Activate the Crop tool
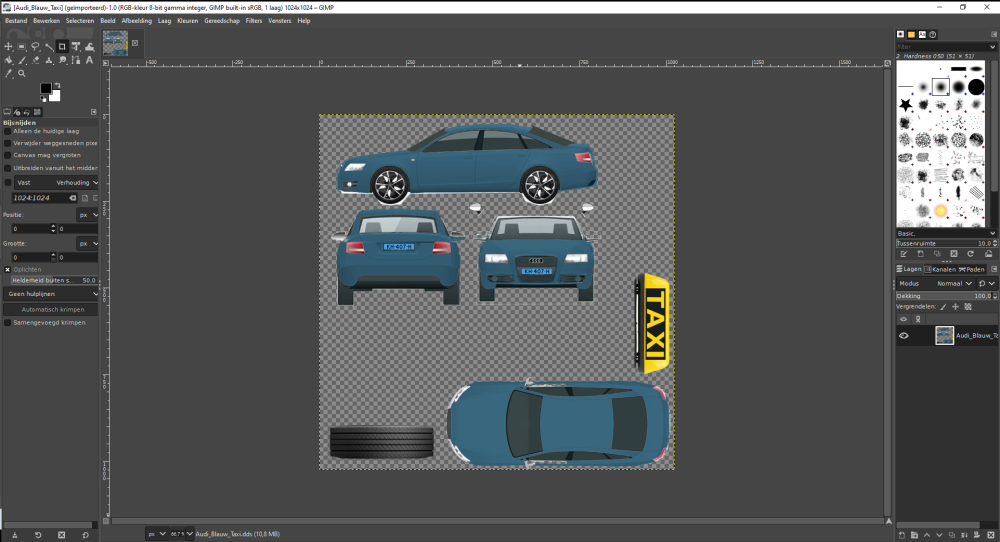1000x542 pixels. (x=61, y=46)
